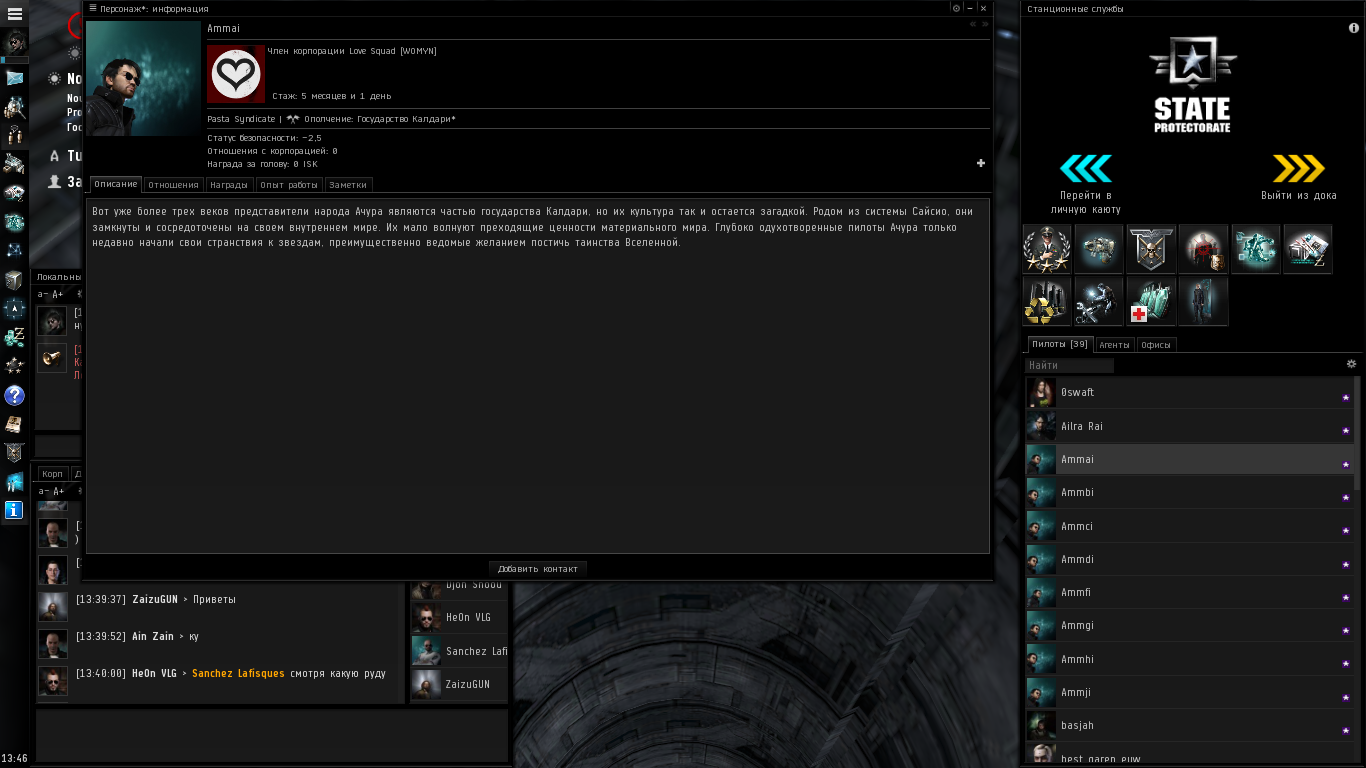Click star standing icon next to Oswaft
The image size is (1366, 768).
tap(1346, 397)
